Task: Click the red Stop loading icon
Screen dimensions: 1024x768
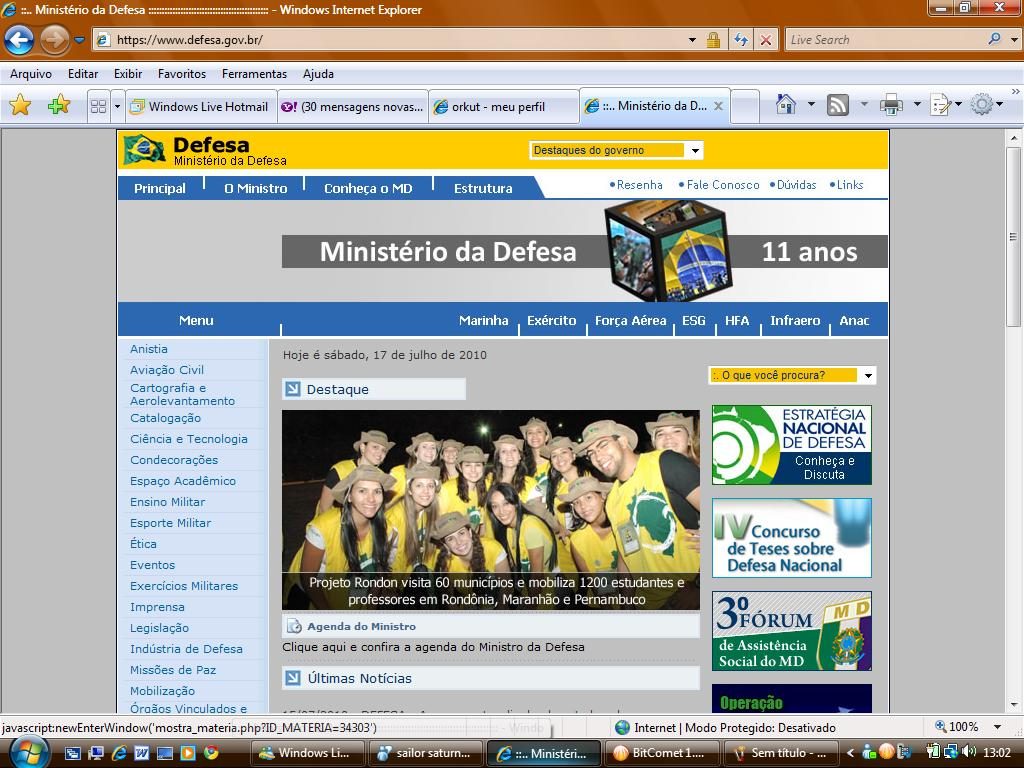Action: point(765,40)
